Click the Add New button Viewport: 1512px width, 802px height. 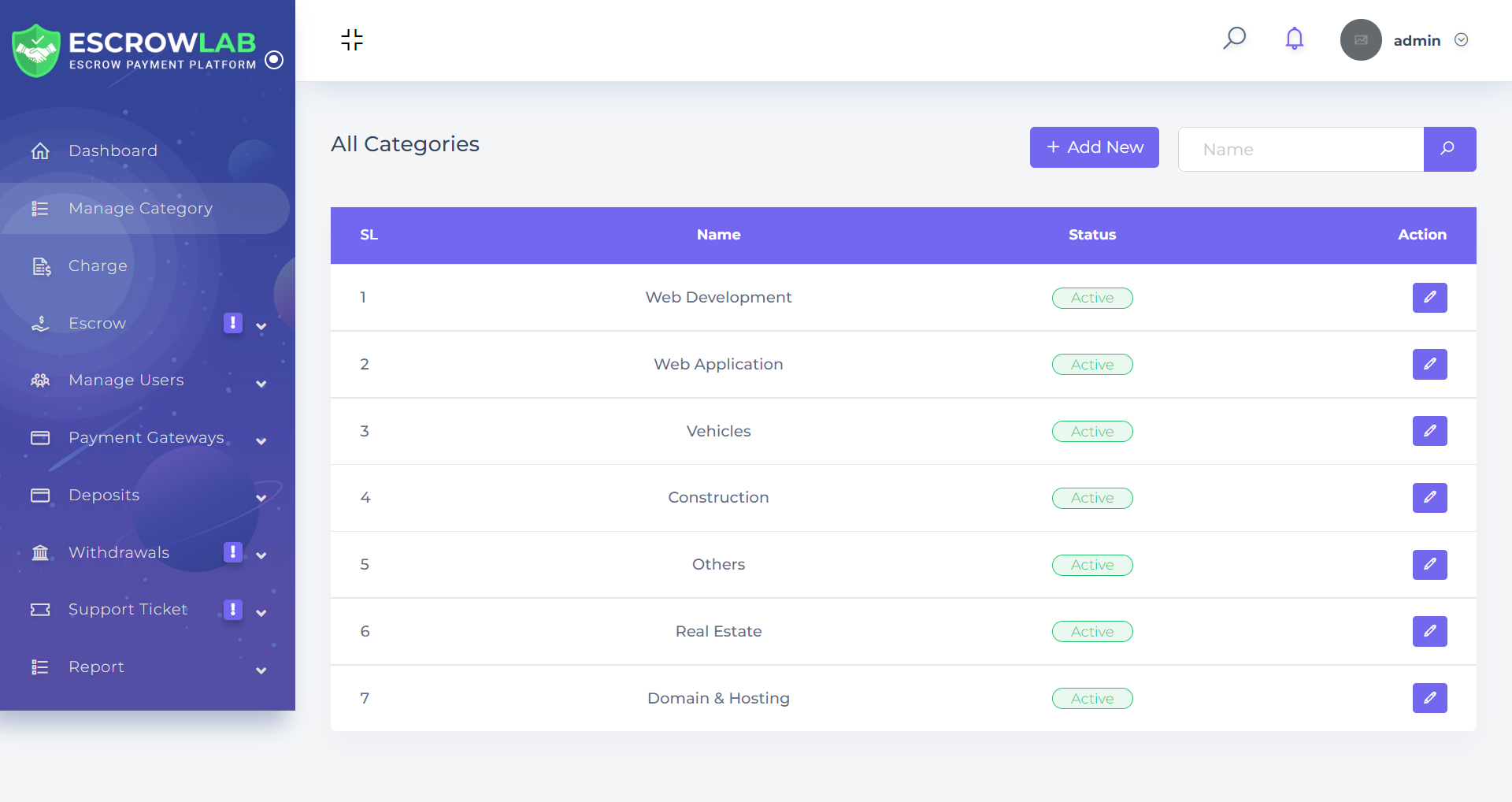point(1094,147)
